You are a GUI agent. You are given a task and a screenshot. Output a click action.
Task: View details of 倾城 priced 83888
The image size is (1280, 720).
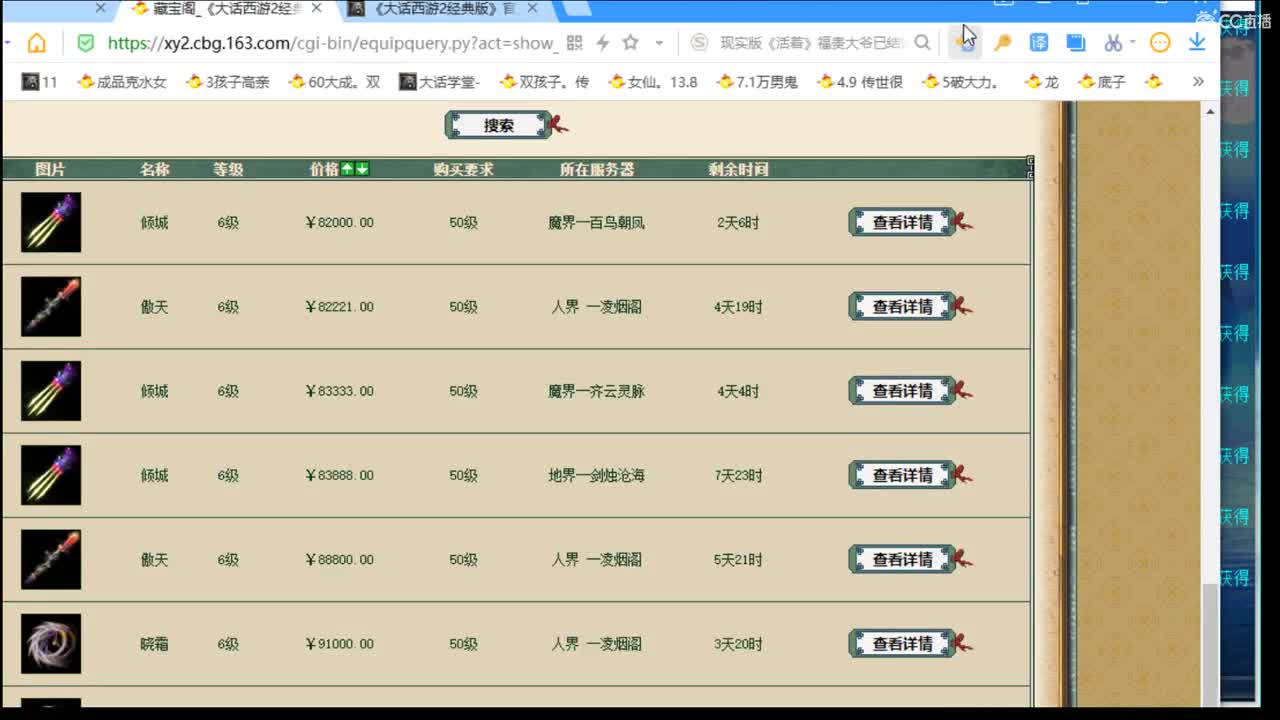(902, 475)
